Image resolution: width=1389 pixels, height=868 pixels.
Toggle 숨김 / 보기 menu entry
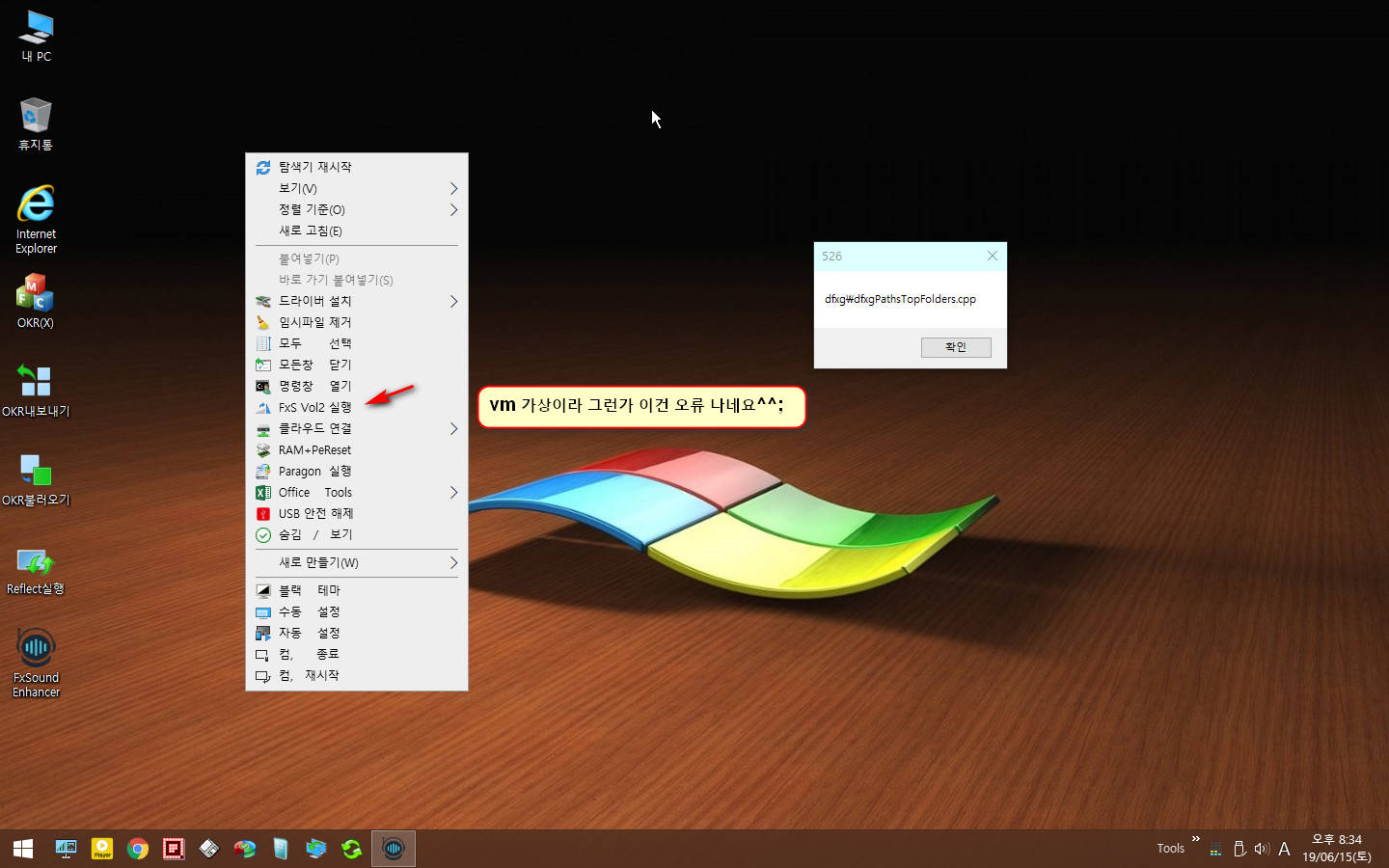pyautogui.click(x=357, y=534)
